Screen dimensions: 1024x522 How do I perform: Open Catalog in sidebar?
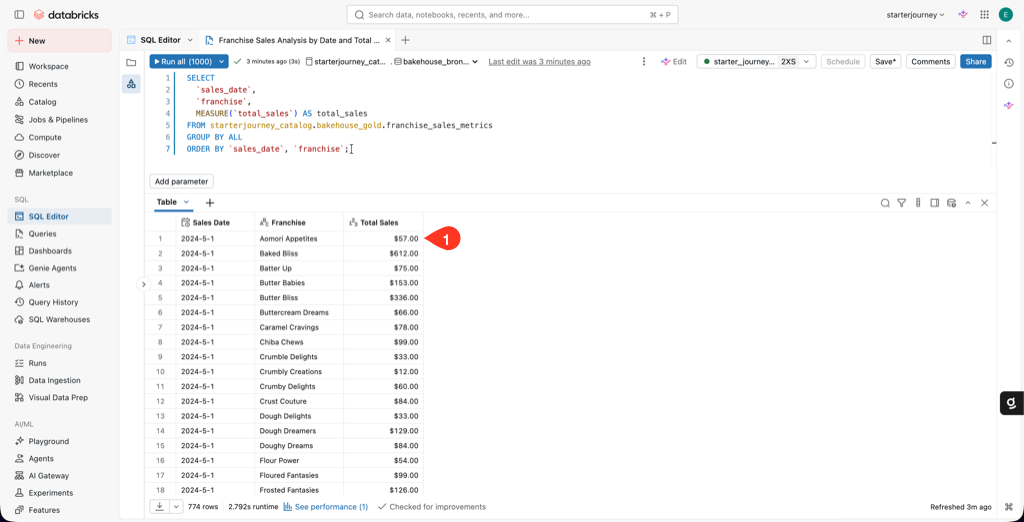pyautogui.click(x=59, y=102)
